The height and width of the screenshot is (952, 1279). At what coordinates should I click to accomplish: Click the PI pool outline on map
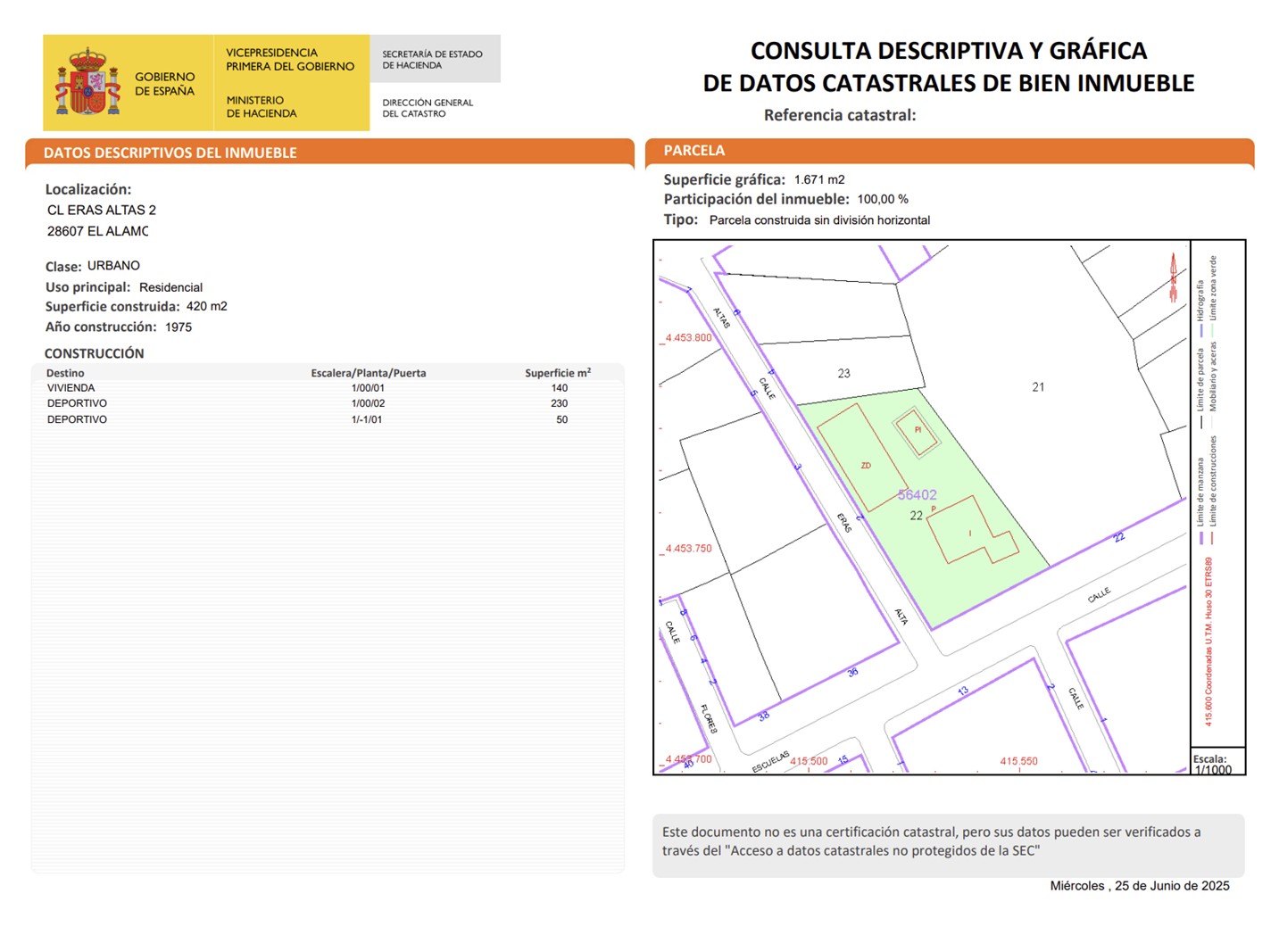[918, 431]
